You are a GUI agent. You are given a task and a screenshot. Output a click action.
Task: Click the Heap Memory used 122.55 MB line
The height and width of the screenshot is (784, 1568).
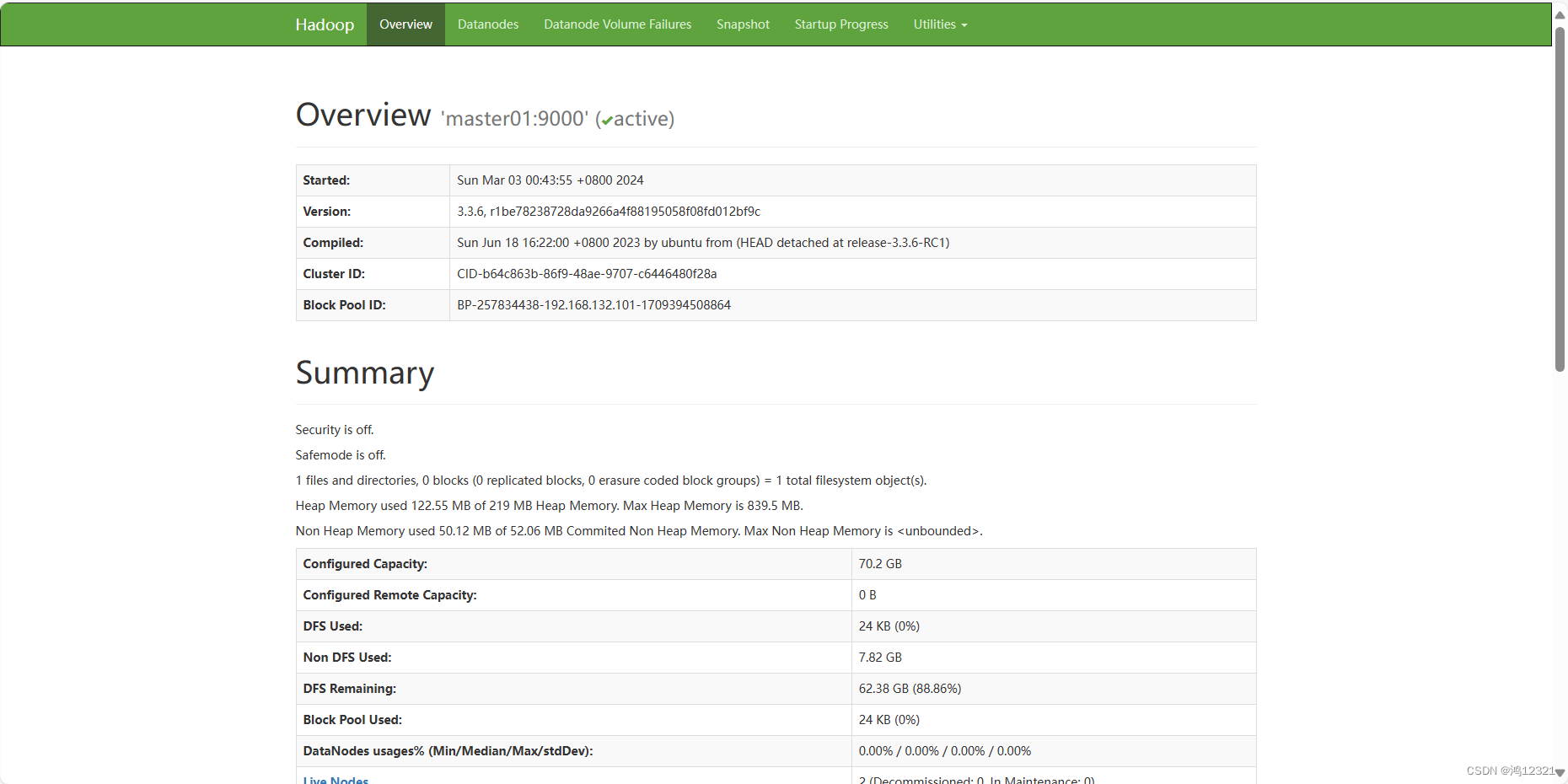(x=550, y=506)
